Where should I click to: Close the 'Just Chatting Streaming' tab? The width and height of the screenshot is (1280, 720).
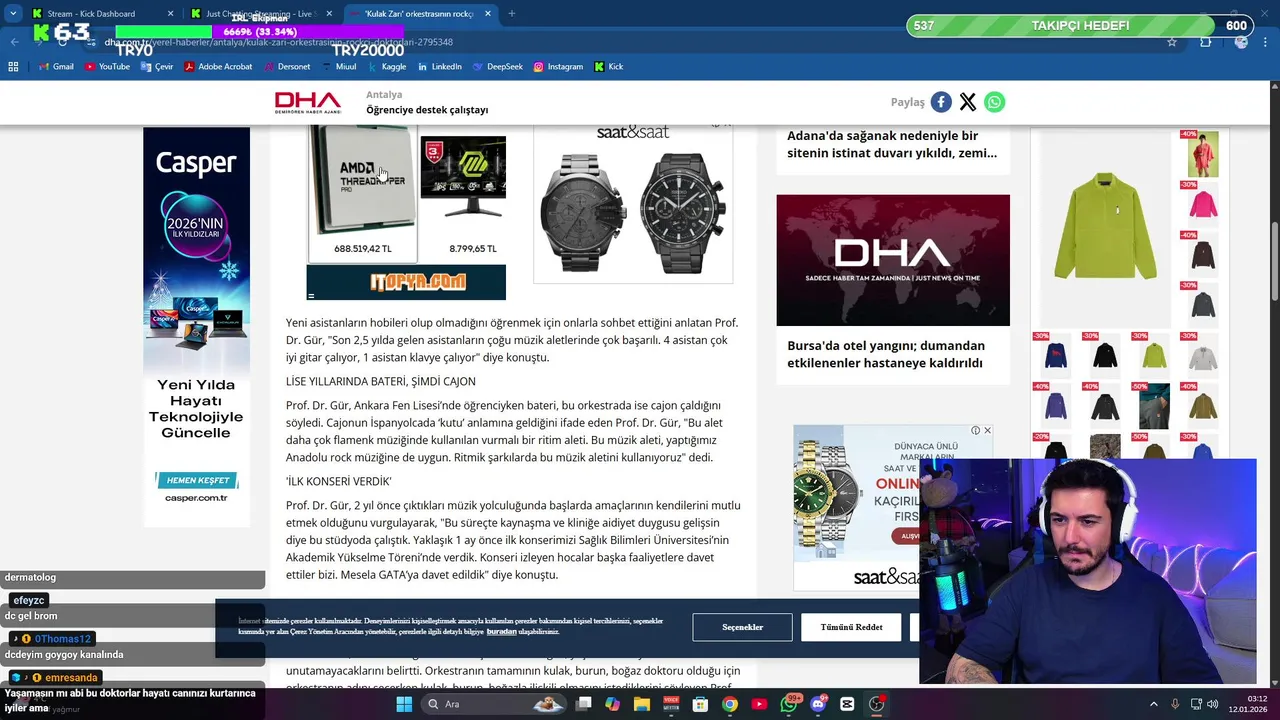click(x=329, y=14)
